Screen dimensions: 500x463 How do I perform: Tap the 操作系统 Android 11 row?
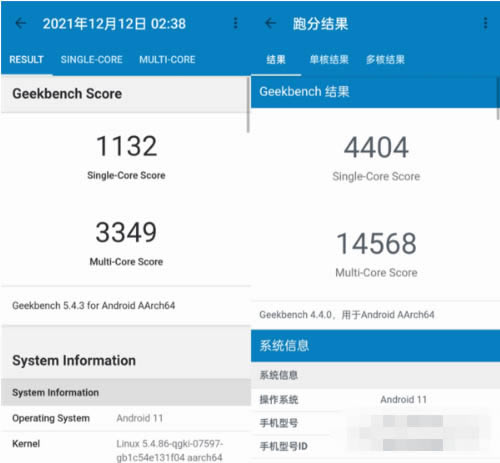click(375, 399)
